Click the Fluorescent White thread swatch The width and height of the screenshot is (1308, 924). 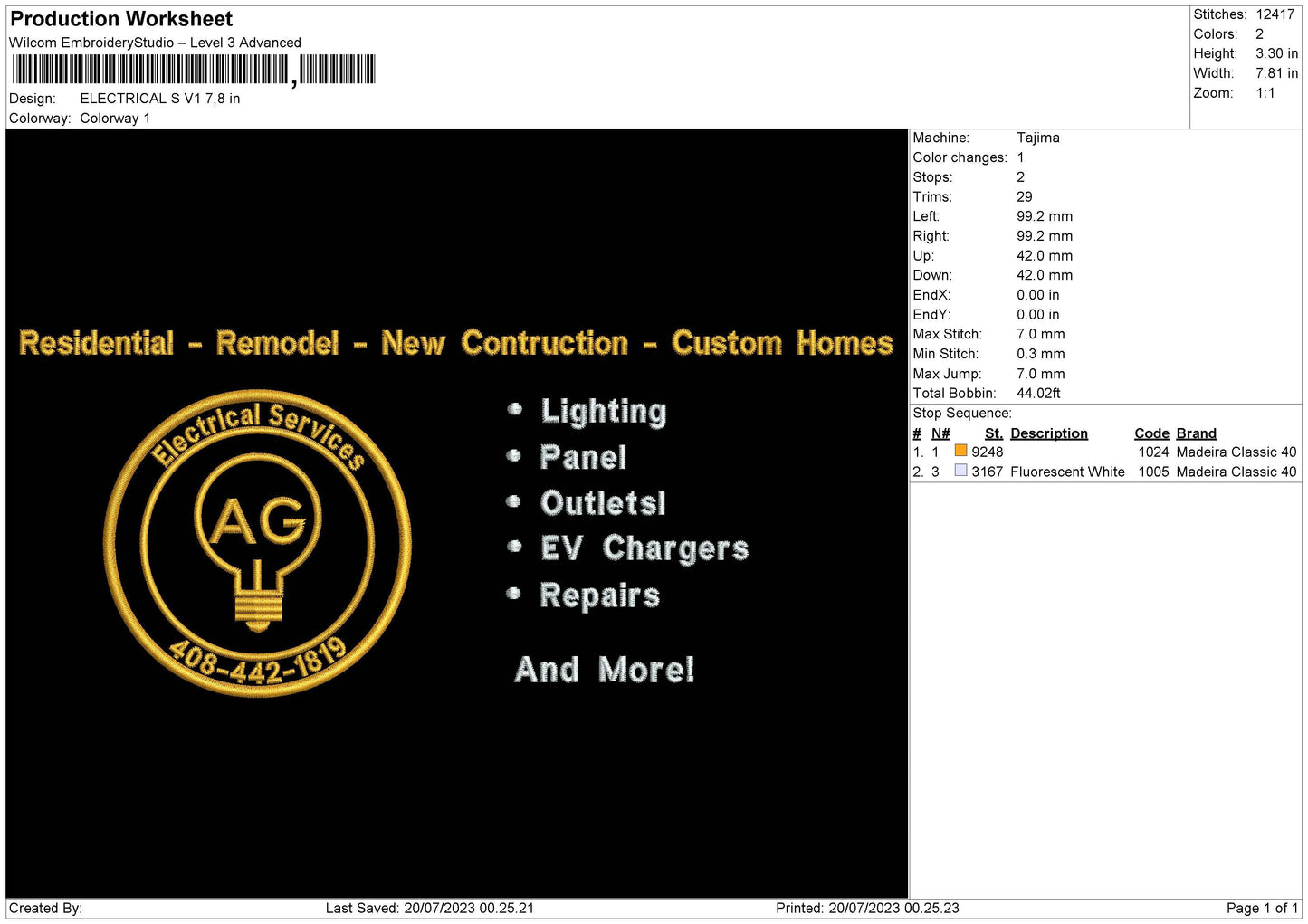tap(960, 471)
